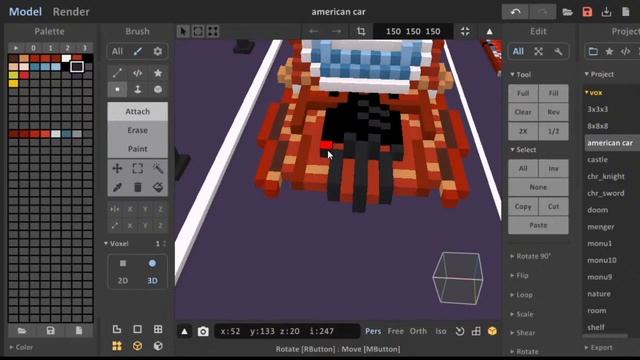The image size is (640, 360).
Task: Click the wrench icon in the Edit panel
Action: pyautogui.click(x=558, y=51)
